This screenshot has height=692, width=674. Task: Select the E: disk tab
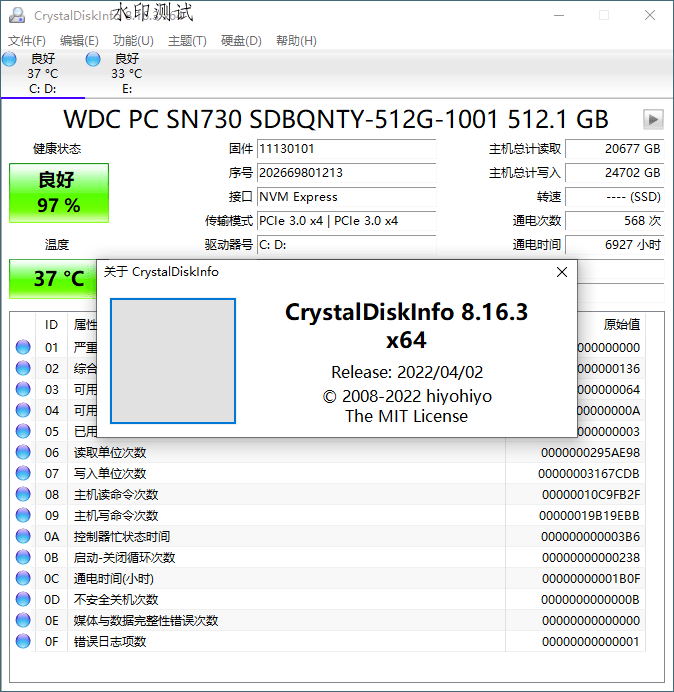coord(127,73)
